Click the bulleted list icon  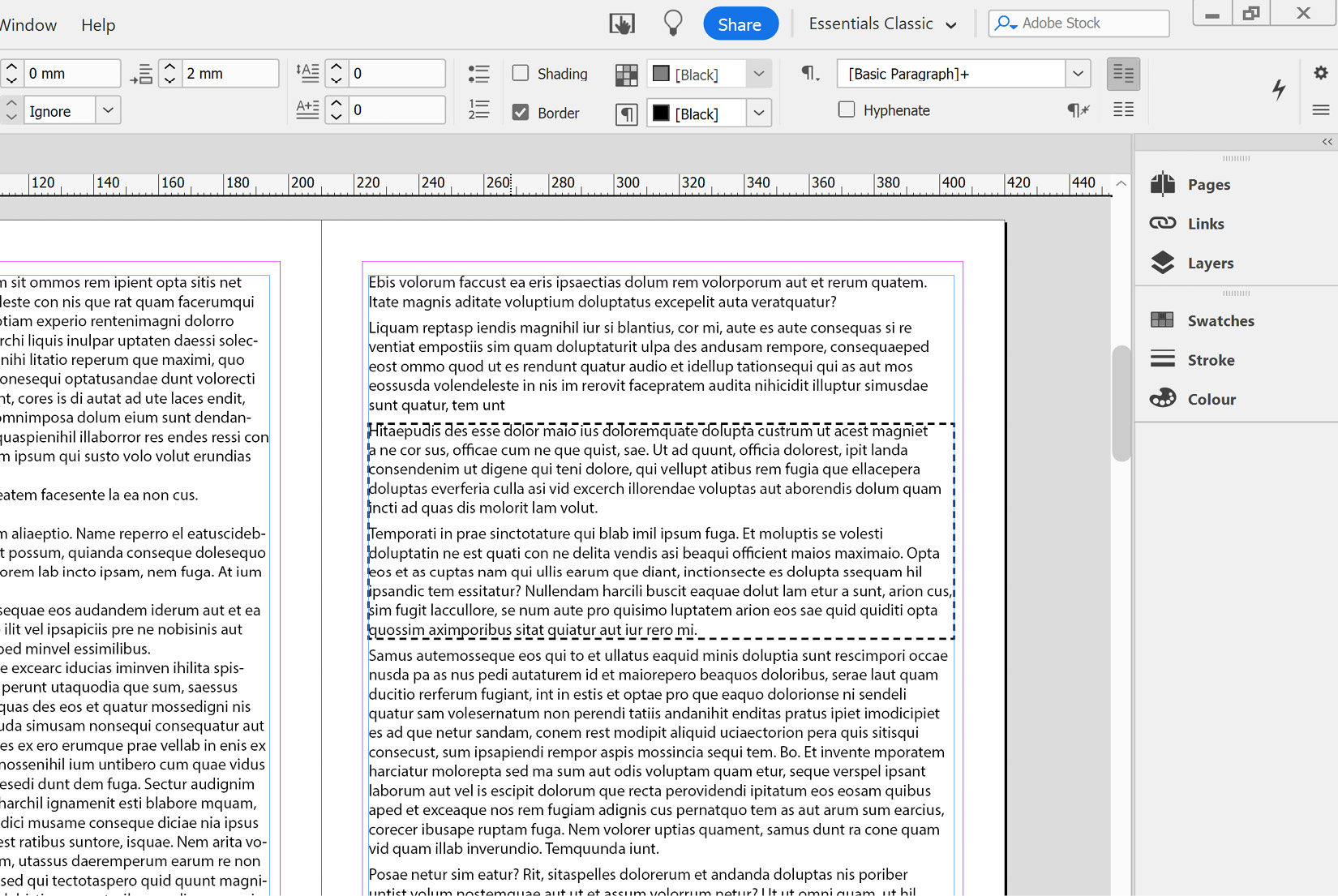click(479, 73)
